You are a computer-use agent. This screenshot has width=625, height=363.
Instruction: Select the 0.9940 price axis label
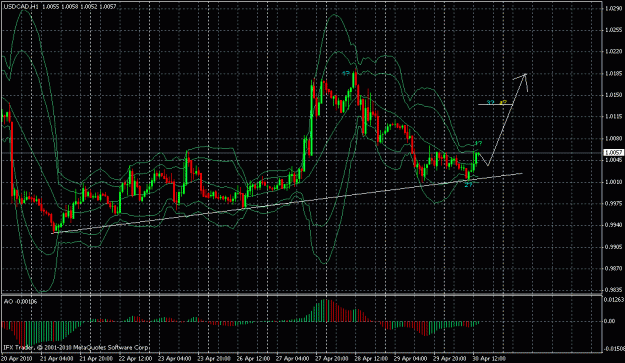pyautogui.click(x=613, y=225)
